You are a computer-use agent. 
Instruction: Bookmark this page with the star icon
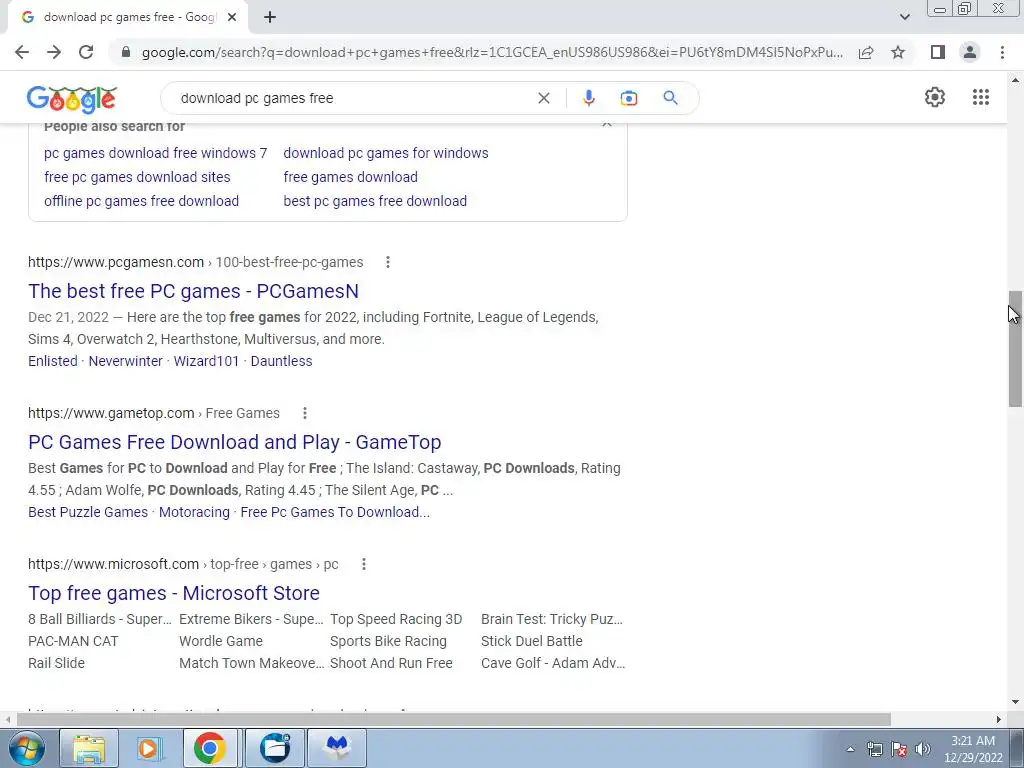click(898, 52)
